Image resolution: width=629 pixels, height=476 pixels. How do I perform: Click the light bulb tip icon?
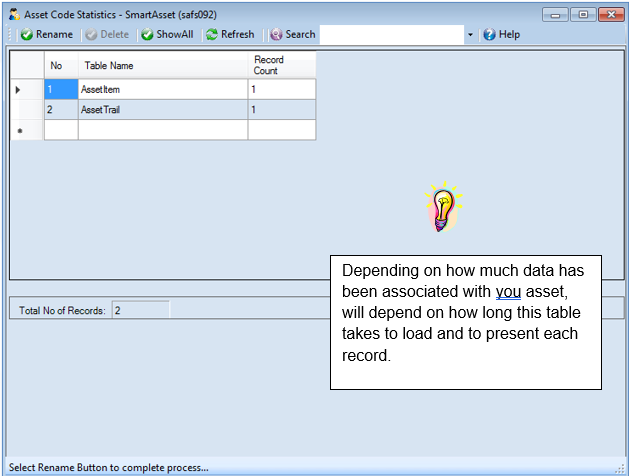click(443, 207)
